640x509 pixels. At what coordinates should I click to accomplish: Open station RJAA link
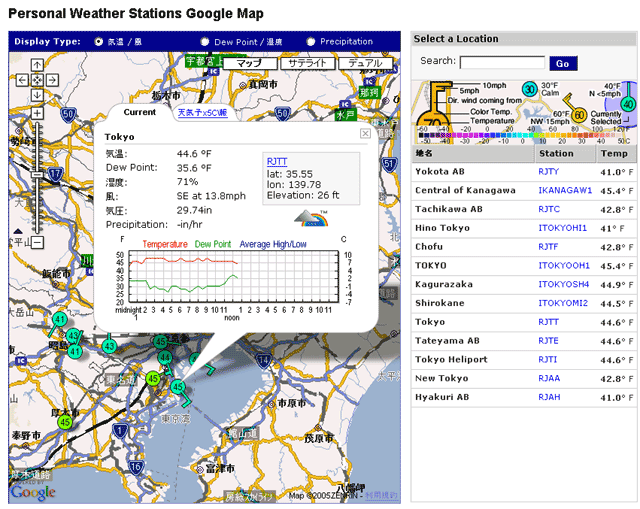click(x=549, y=378)
